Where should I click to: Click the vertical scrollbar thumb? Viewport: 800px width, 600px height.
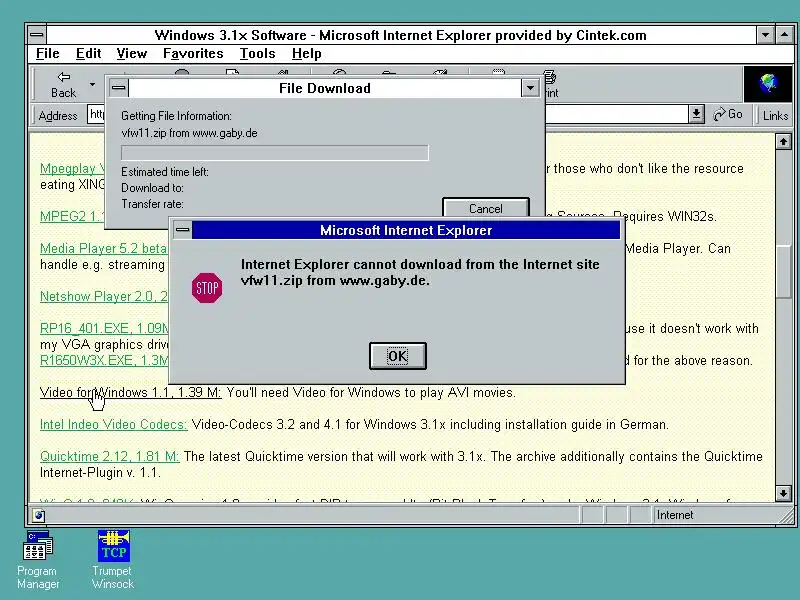click(783, 271)
